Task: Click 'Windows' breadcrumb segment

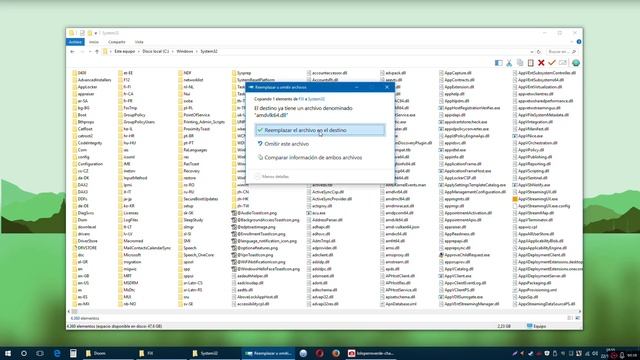Action: coord(184,52)
